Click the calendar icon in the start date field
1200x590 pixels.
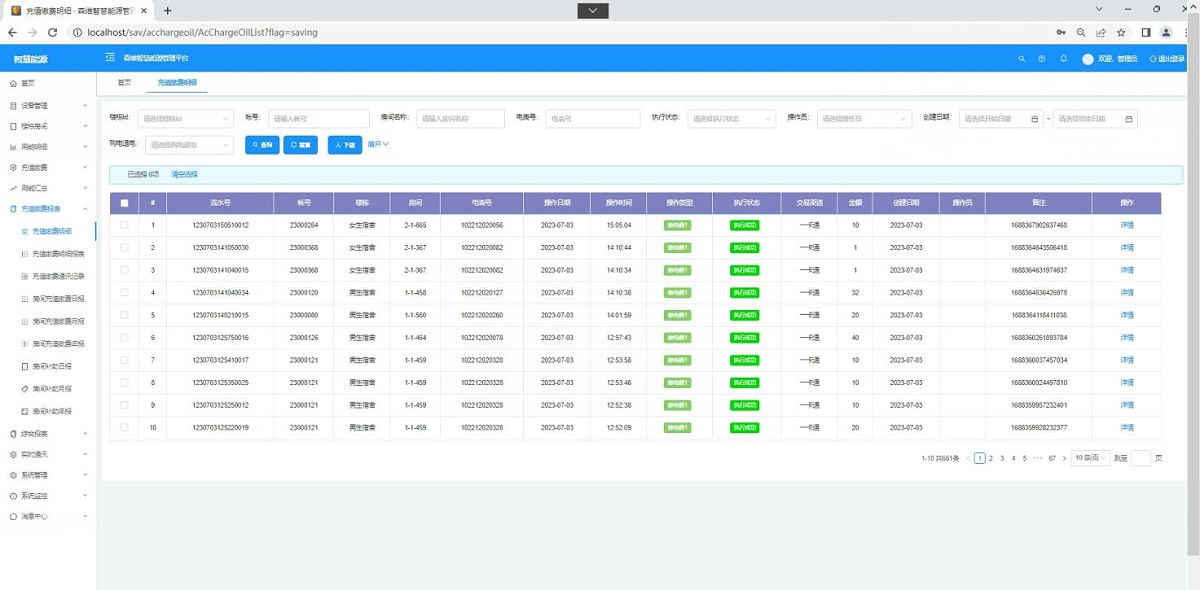coord(1034,119)
